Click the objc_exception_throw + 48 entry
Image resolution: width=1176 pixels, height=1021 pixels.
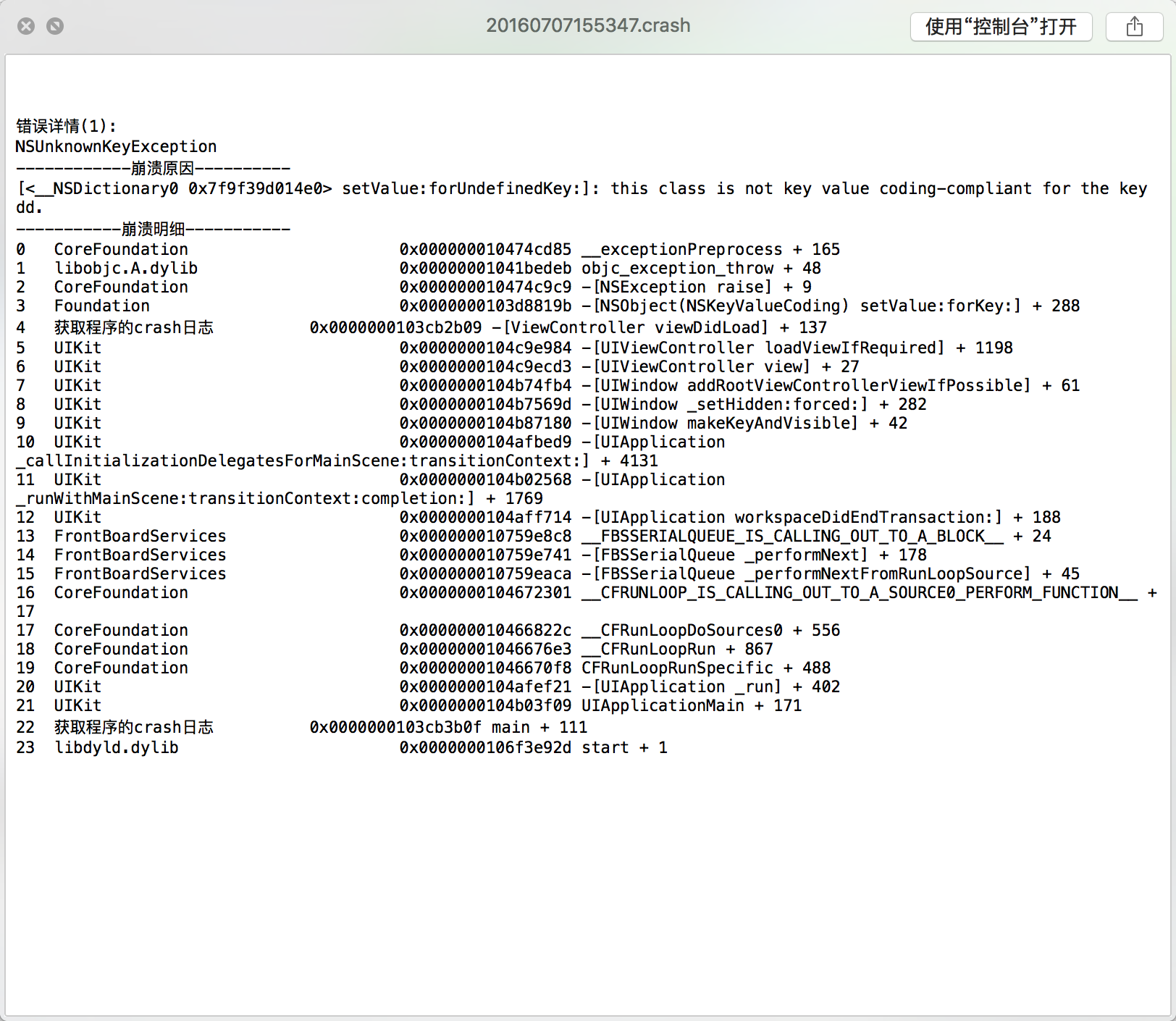(x=701, y=268)
